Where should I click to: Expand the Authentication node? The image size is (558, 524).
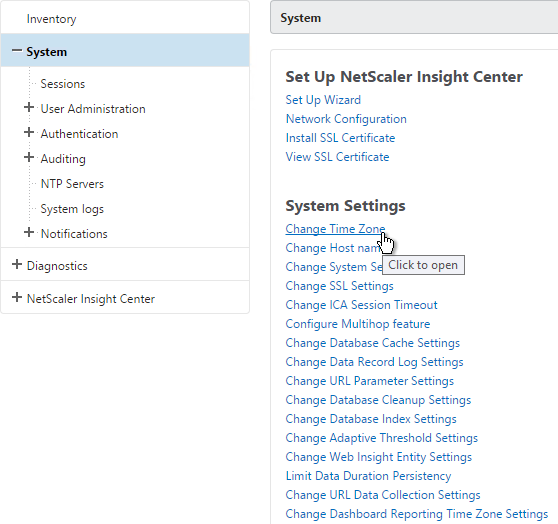[29, 132]
